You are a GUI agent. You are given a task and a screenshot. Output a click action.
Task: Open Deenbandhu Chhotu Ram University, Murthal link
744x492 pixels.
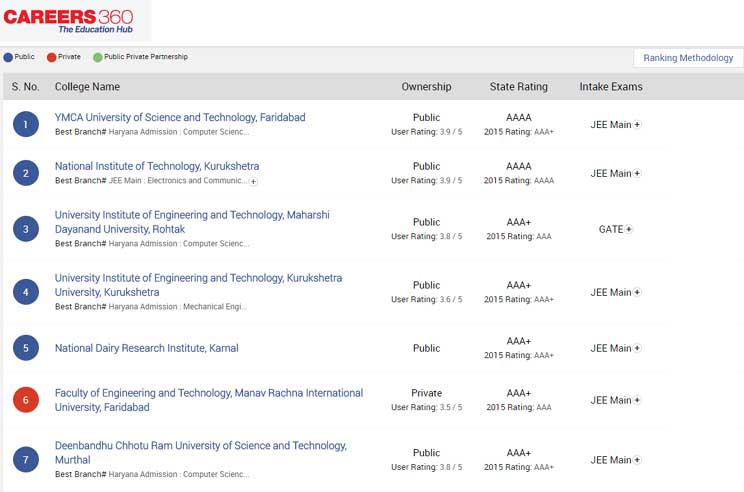[201, 453]
